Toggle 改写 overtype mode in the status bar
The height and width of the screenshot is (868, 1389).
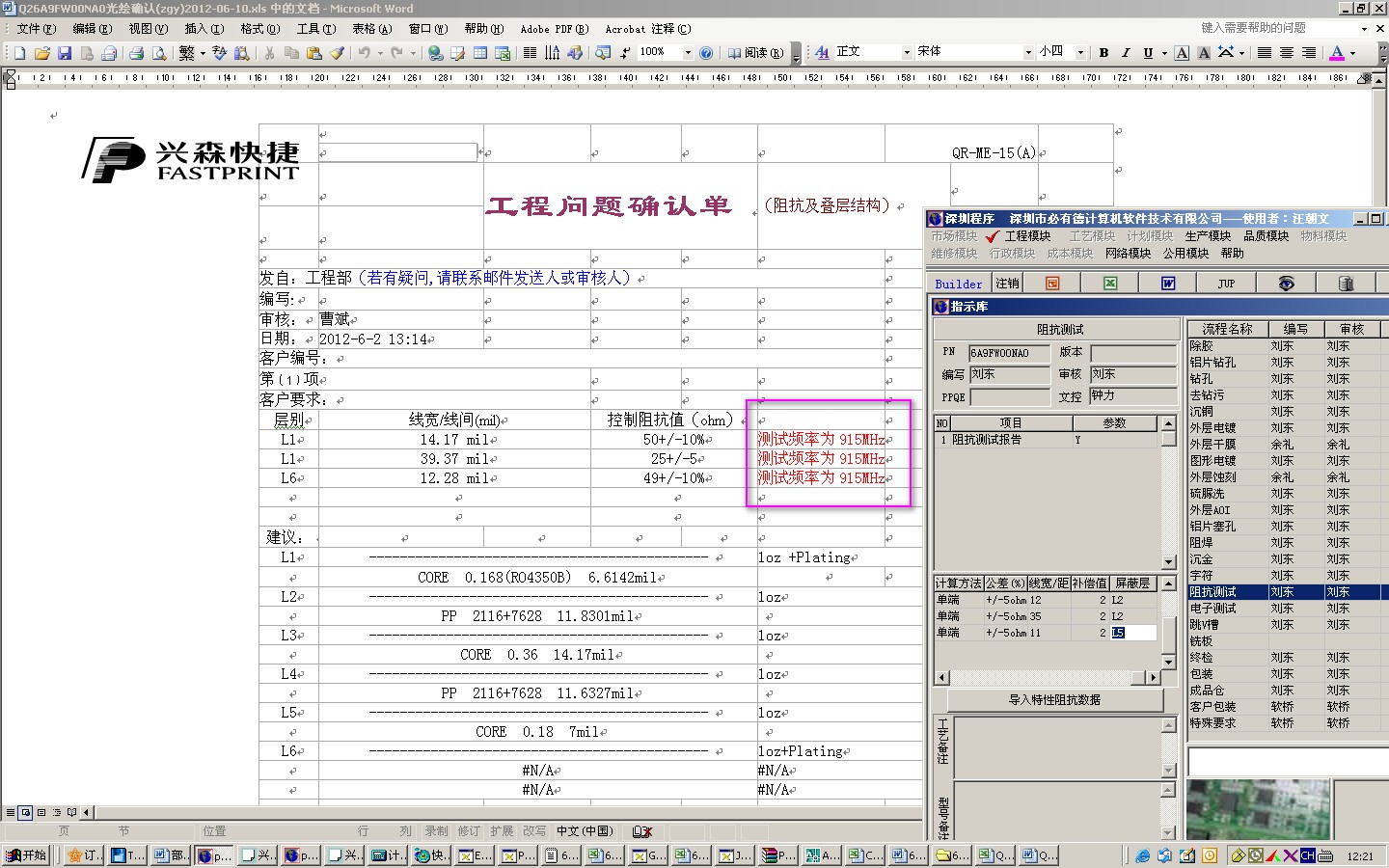click(534, 831)
